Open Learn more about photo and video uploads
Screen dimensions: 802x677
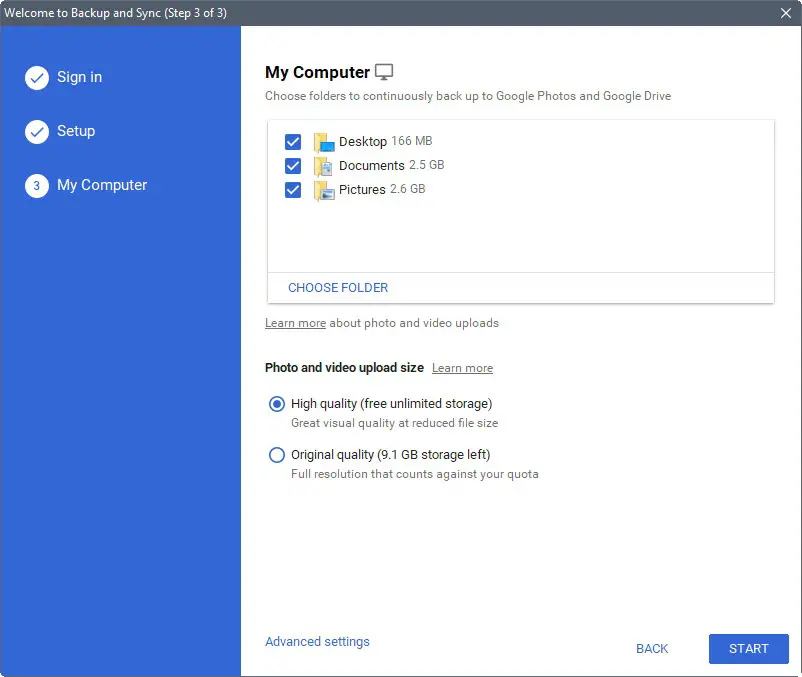point(295,323)
